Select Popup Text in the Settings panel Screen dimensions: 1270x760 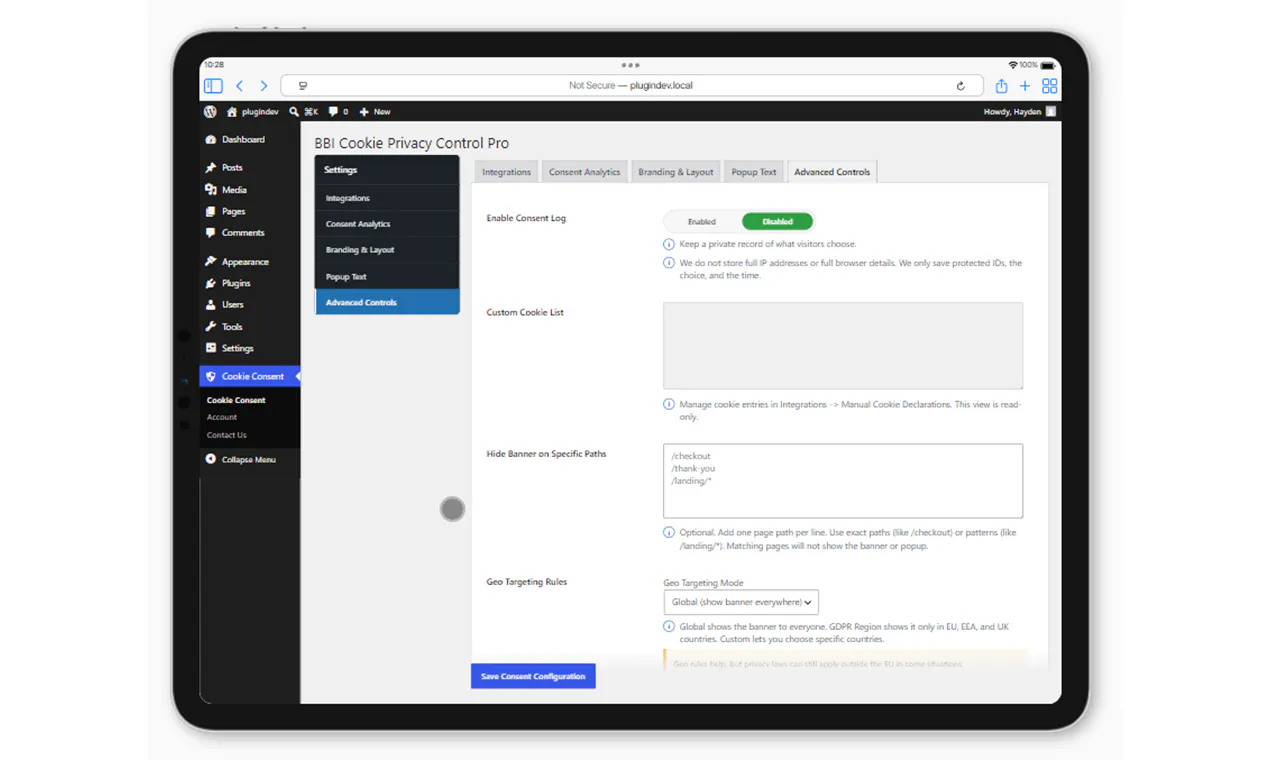[387, 276]
